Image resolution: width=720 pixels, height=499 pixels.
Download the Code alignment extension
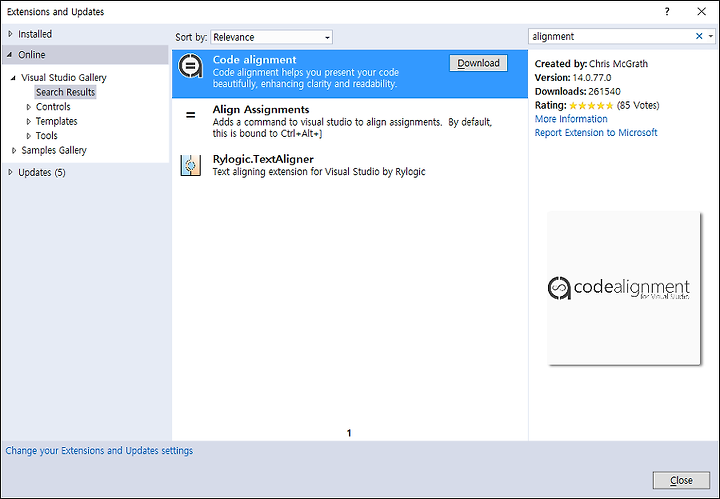(x=478, y=63)
